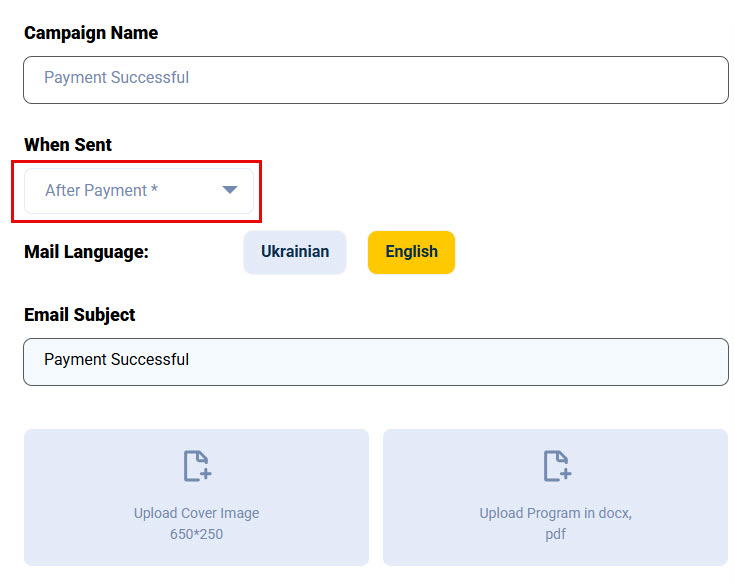The image size is (734, 586).
Task: Click the Campaign Name label
Action: (91, 33)
